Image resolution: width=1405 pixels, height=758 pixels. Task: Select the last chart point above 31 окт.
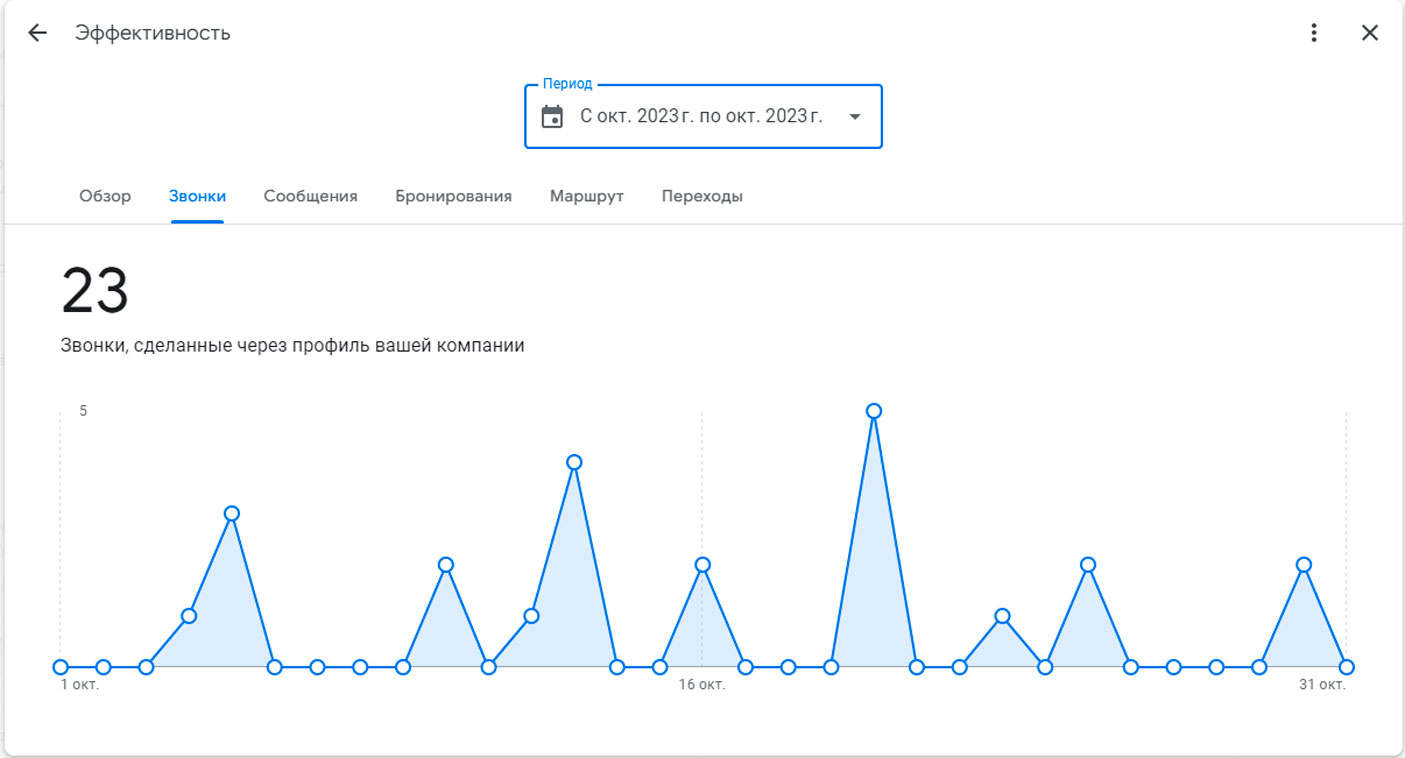[1346, 667]
